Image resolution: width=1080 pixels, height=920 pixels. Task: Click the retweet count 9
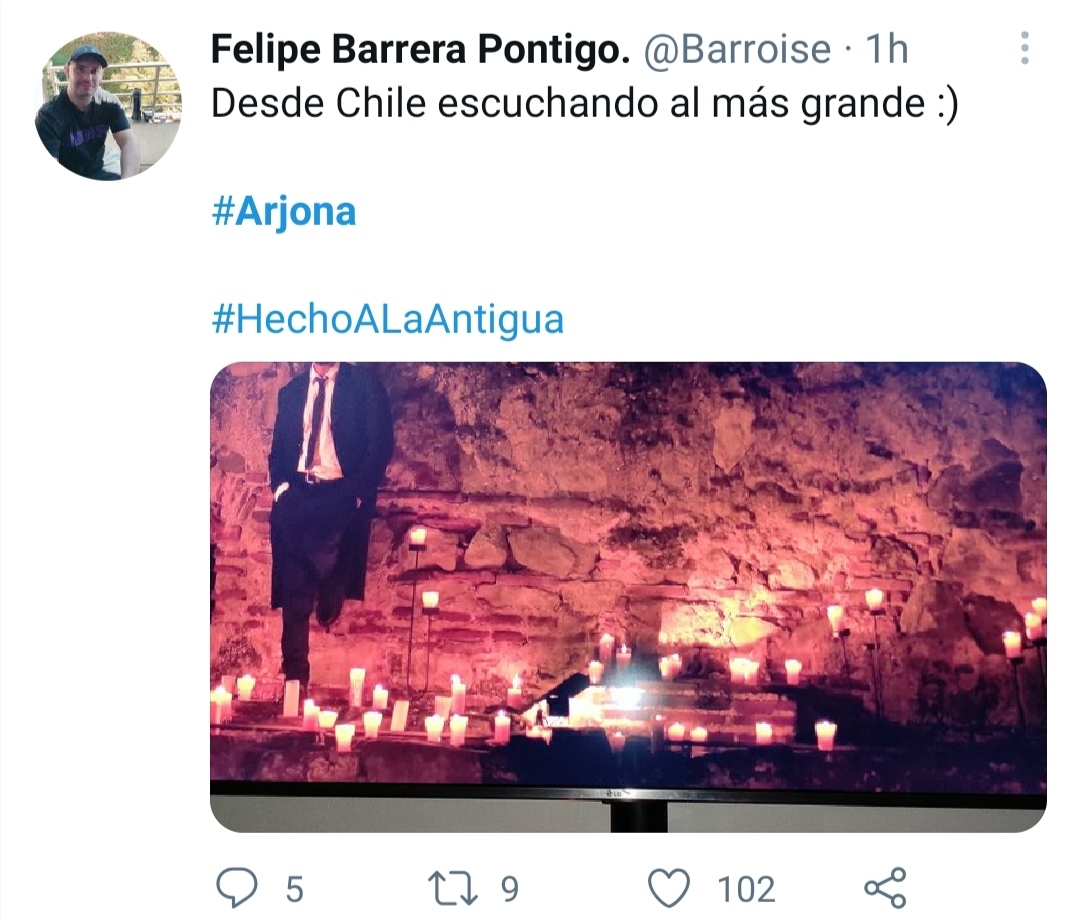pyautogui.click(x=510, y=889)
